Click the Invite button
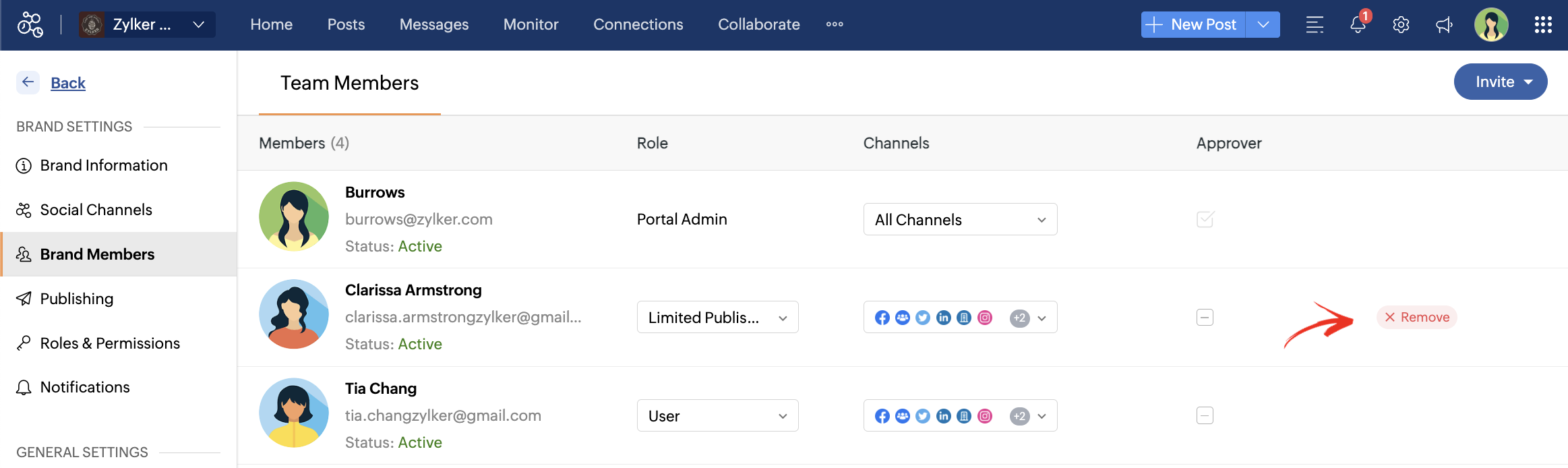 point(1500,82)
